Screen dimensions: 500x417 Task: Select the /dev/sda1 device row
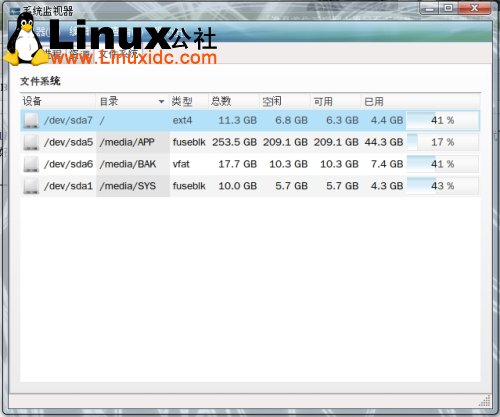250,186
